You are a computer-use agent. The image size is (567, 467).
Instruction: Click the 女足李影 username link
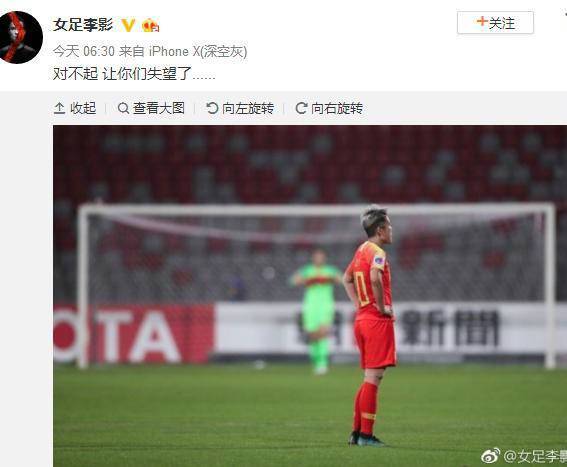pyautogui.click(x=83, y=25)
